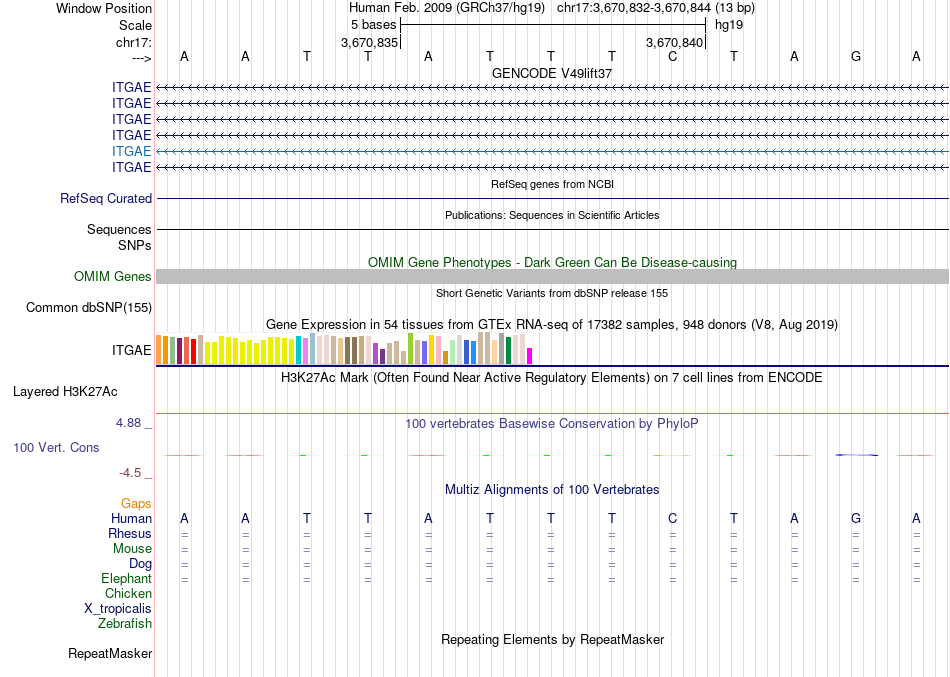Click the Scale label
This screenshot has width=950, height=677.
[x=136, y=25]
